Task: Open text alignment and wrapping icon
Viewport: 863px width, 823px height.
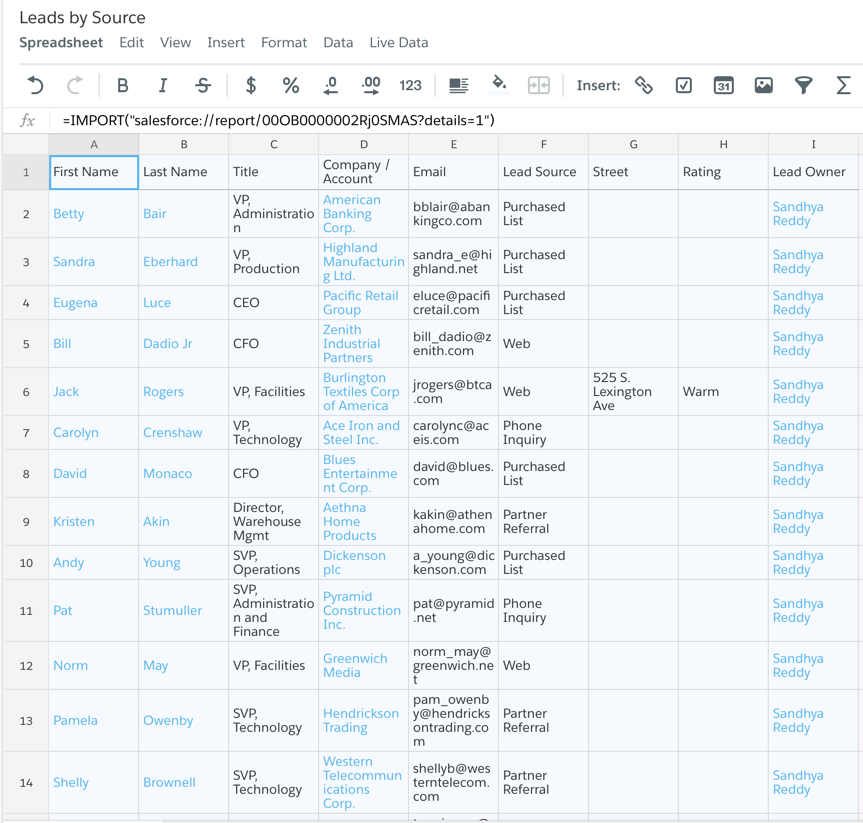Action: pyautogui.click(x=458, y=85)
